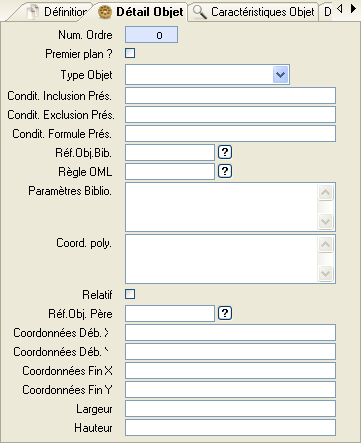Click into the Largeur input field
This screenshot has width=361, height=443.
click(x=230, y=409)
